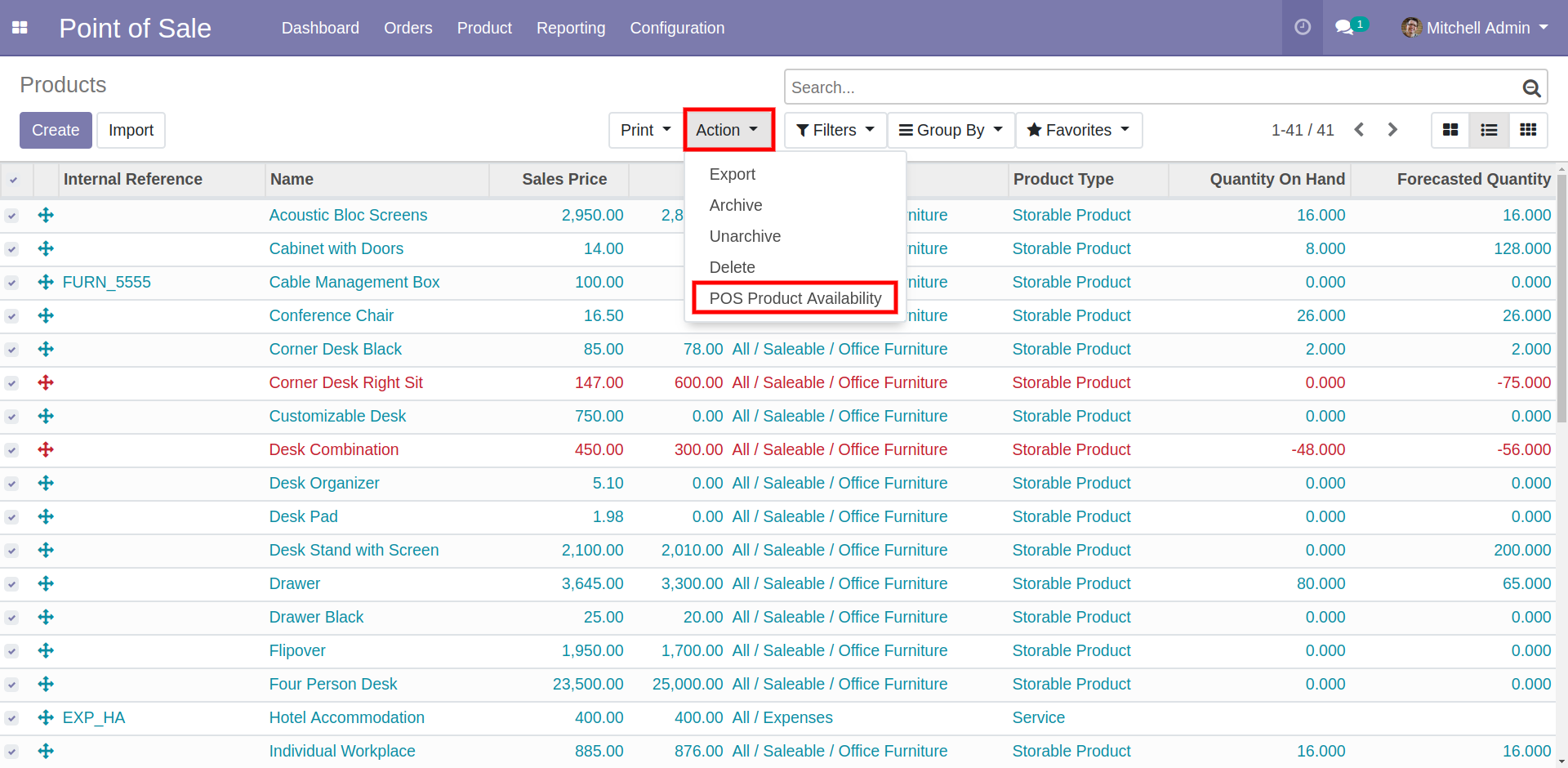Go to previous page arrow
The image size is (1568, 768).
tap(1359, 130)
